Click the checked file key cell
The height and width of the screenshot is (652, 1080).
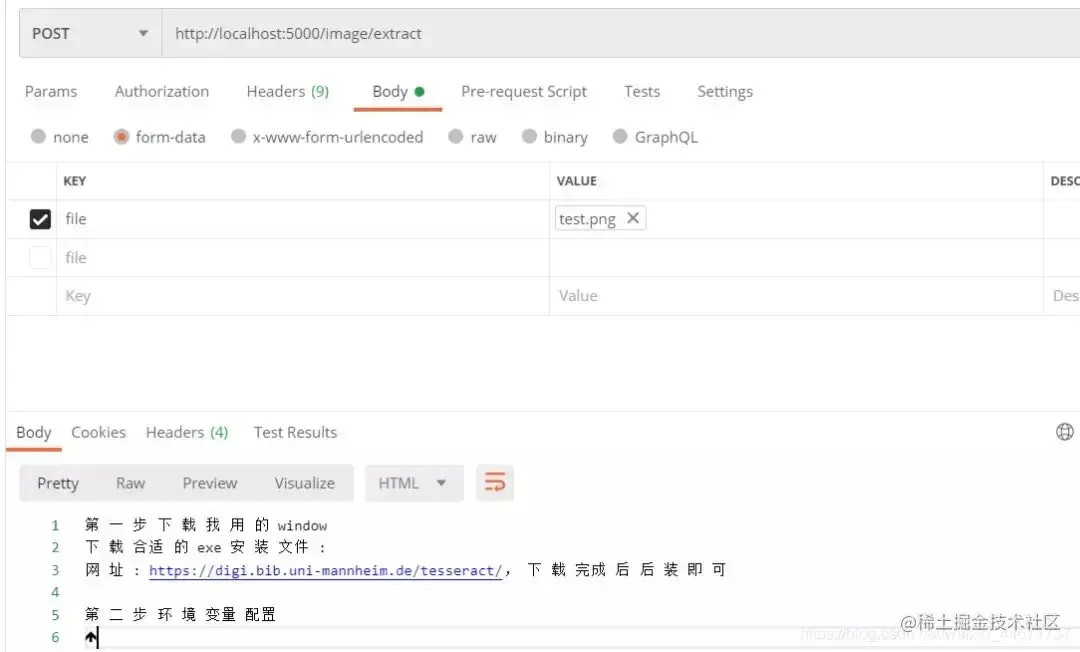(x=303, y=219)
